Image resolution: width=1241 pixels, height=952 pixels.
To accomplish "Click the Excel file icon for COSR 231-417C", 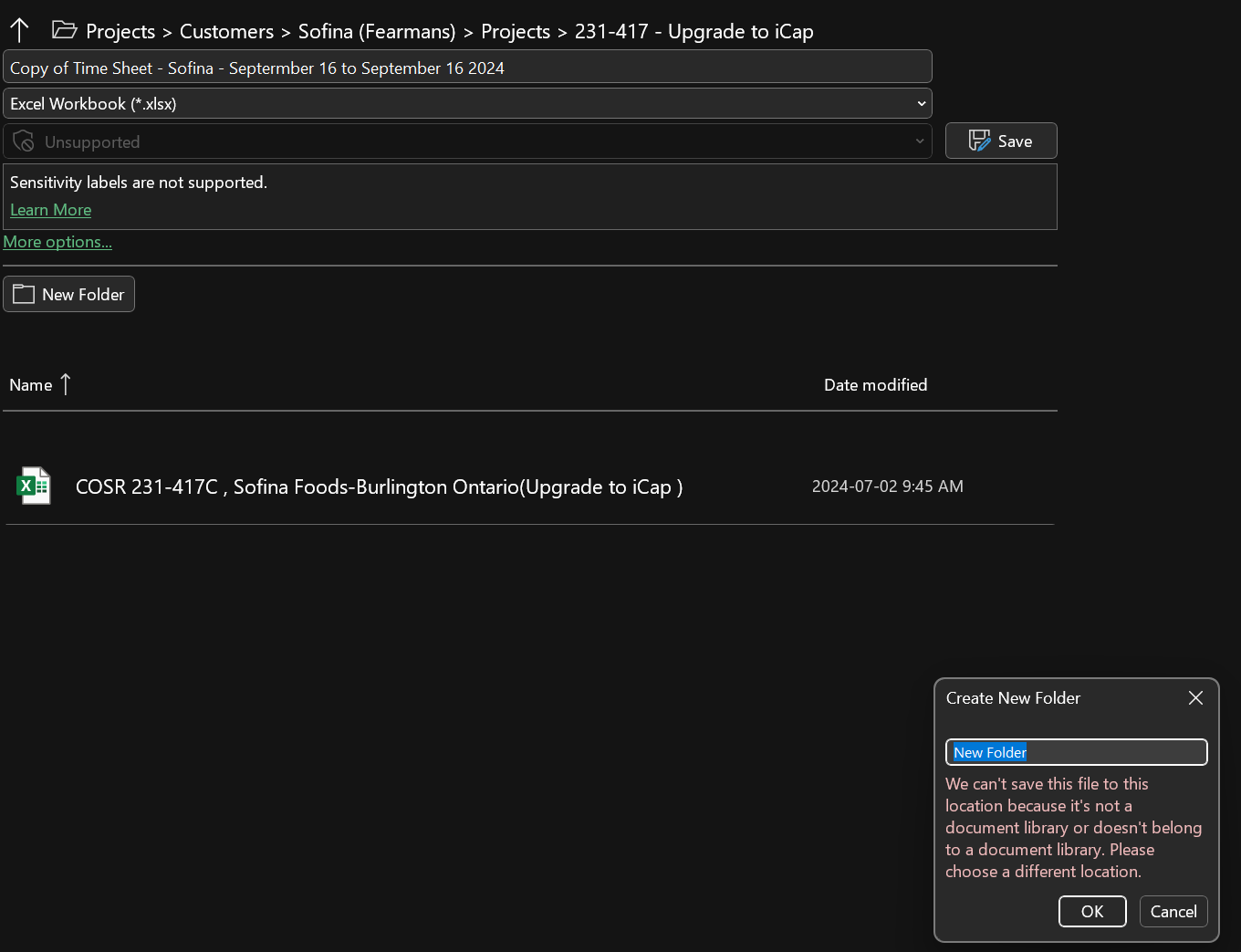I will [x=34, y=486].
